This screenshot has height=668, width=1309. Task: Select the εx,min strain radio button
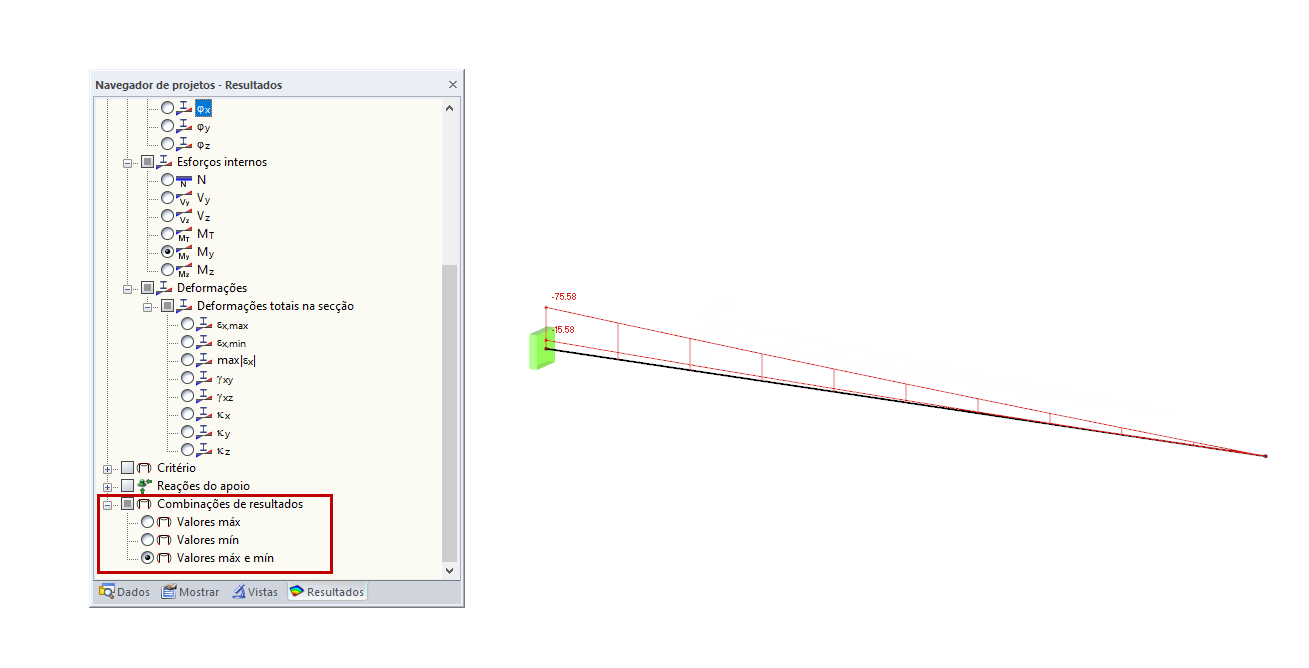click(187, 342)
